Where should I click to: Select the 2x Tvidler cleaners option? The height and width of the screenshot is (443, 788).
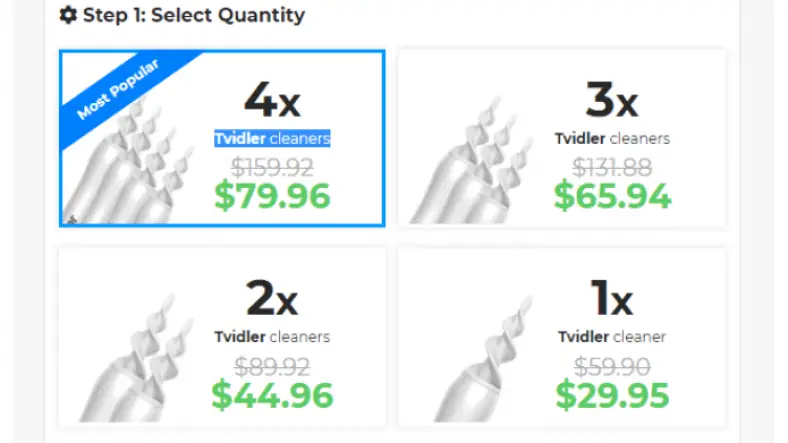271,298
